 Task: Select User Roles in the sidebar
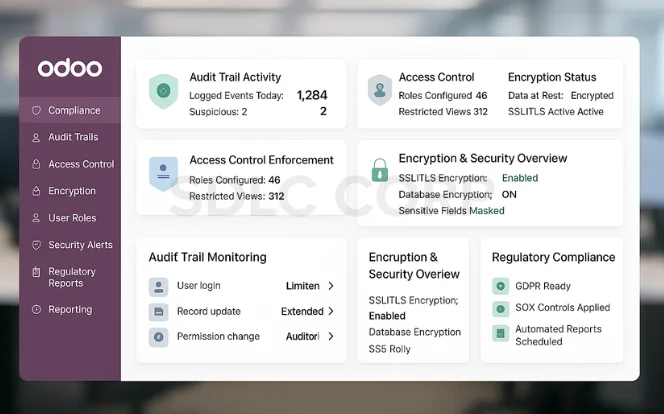[x=70, y=218]
